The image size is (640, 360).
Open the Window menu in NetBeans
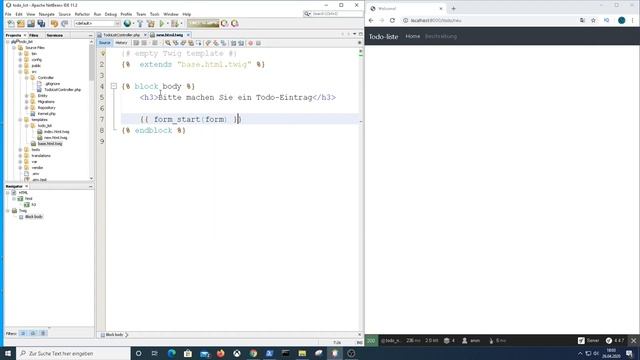tap(171, 14)
